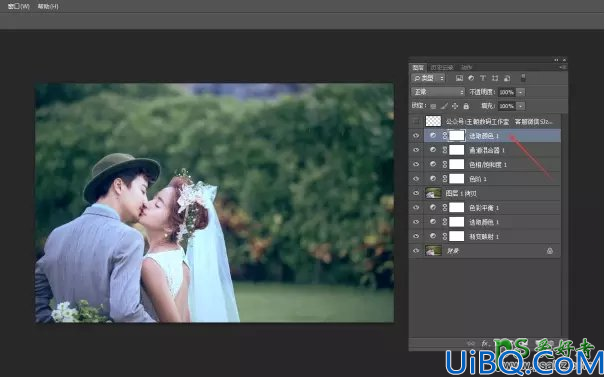Screen dimensions: 605x377
Task: Select the 色相/饱和度 1 layer name
Action: (x=488, y=165)
